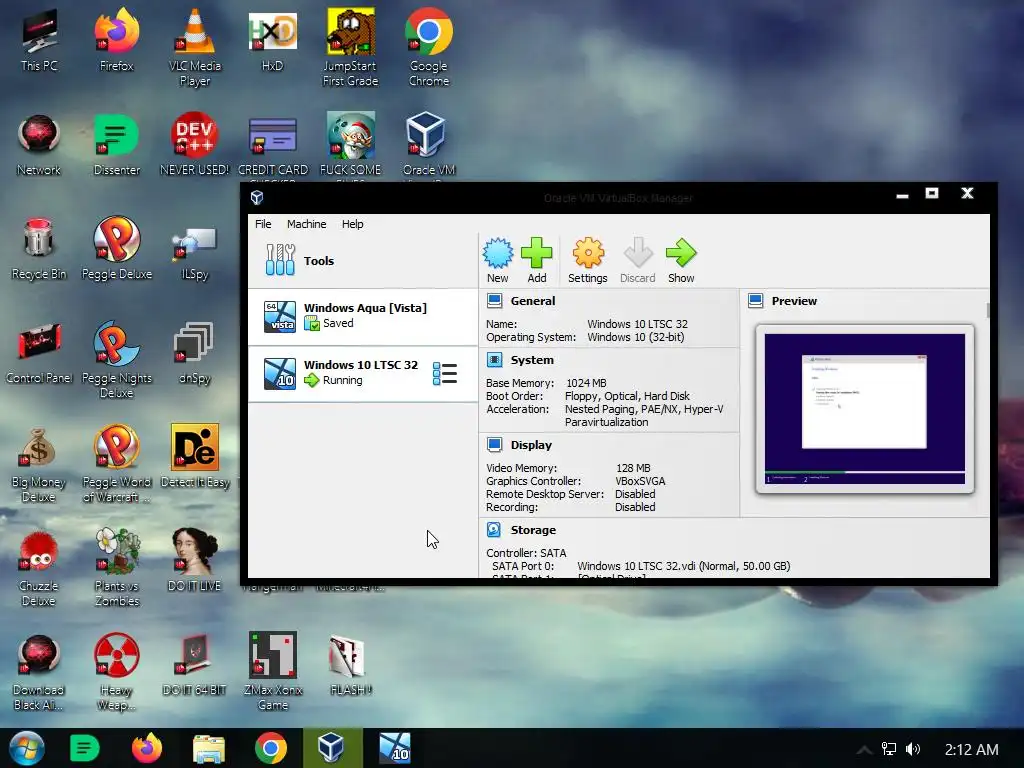Click the Add machine green plus icon
Screen dimensions: 1024x768
tap(537, 260)
